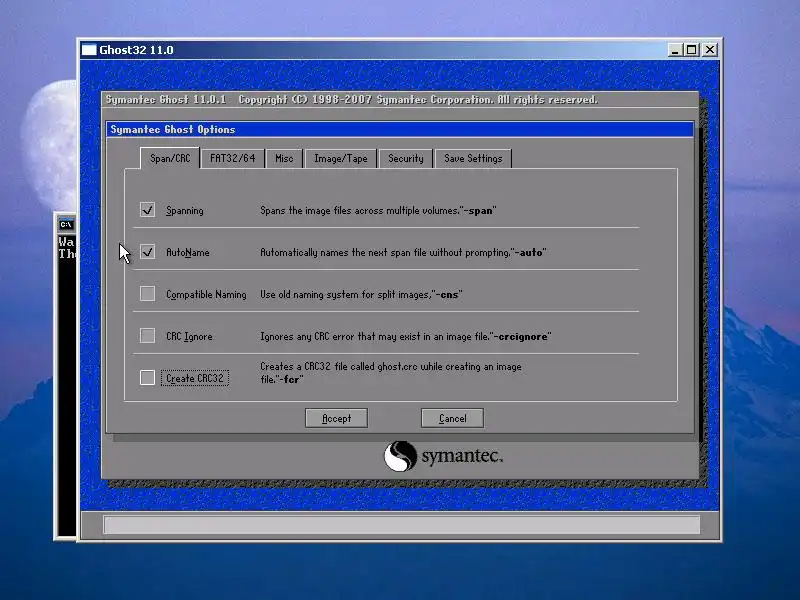Click the Accept button
Screen dimensions: 800x600
pos(336,418)
